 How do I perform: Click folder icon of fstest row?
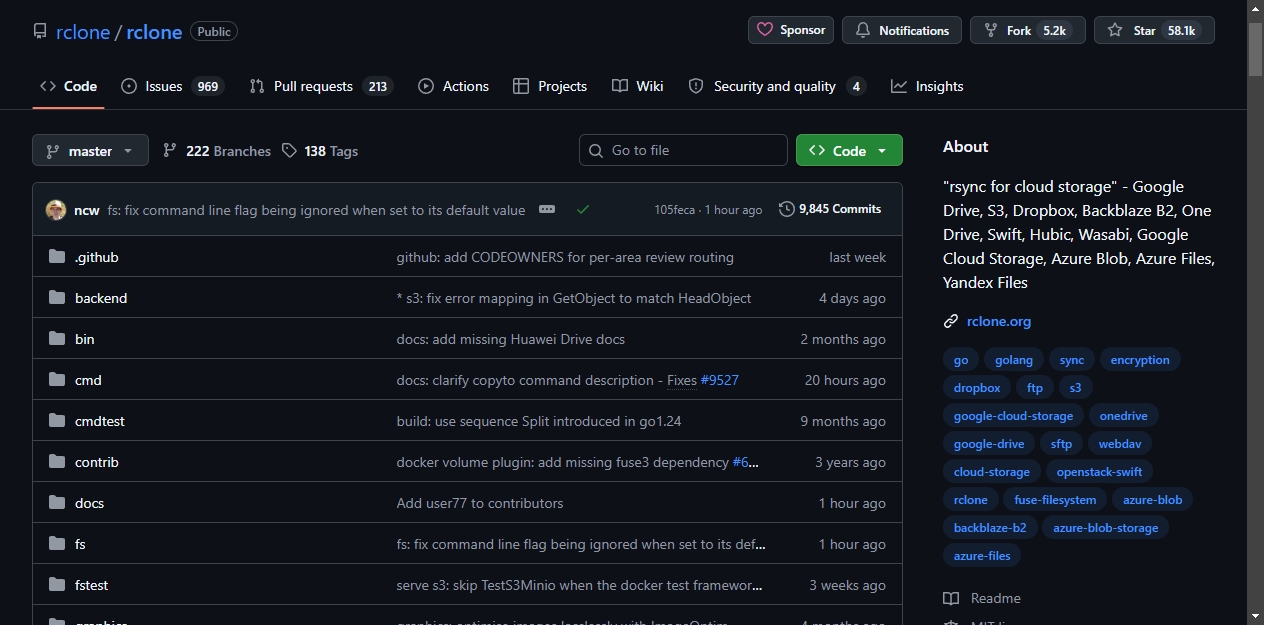pos(57,585)
